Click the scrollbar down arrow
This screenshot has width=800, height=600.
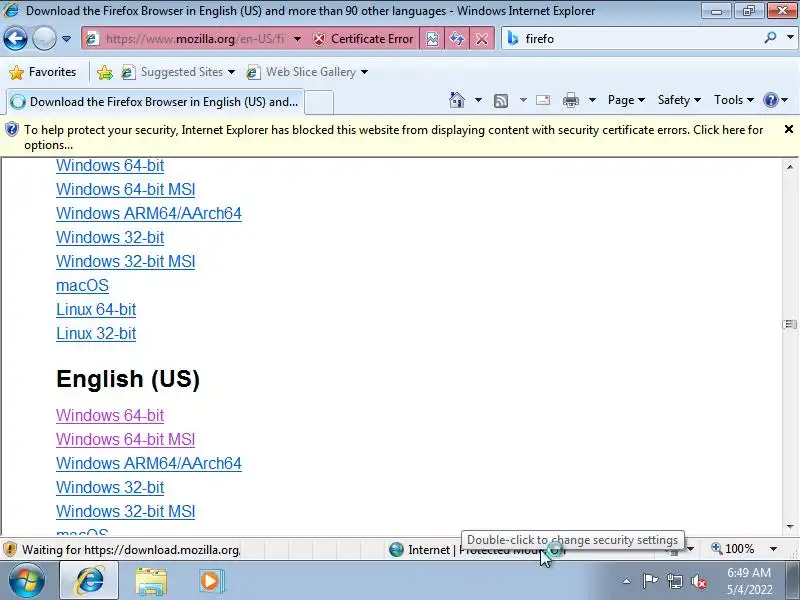790,527
